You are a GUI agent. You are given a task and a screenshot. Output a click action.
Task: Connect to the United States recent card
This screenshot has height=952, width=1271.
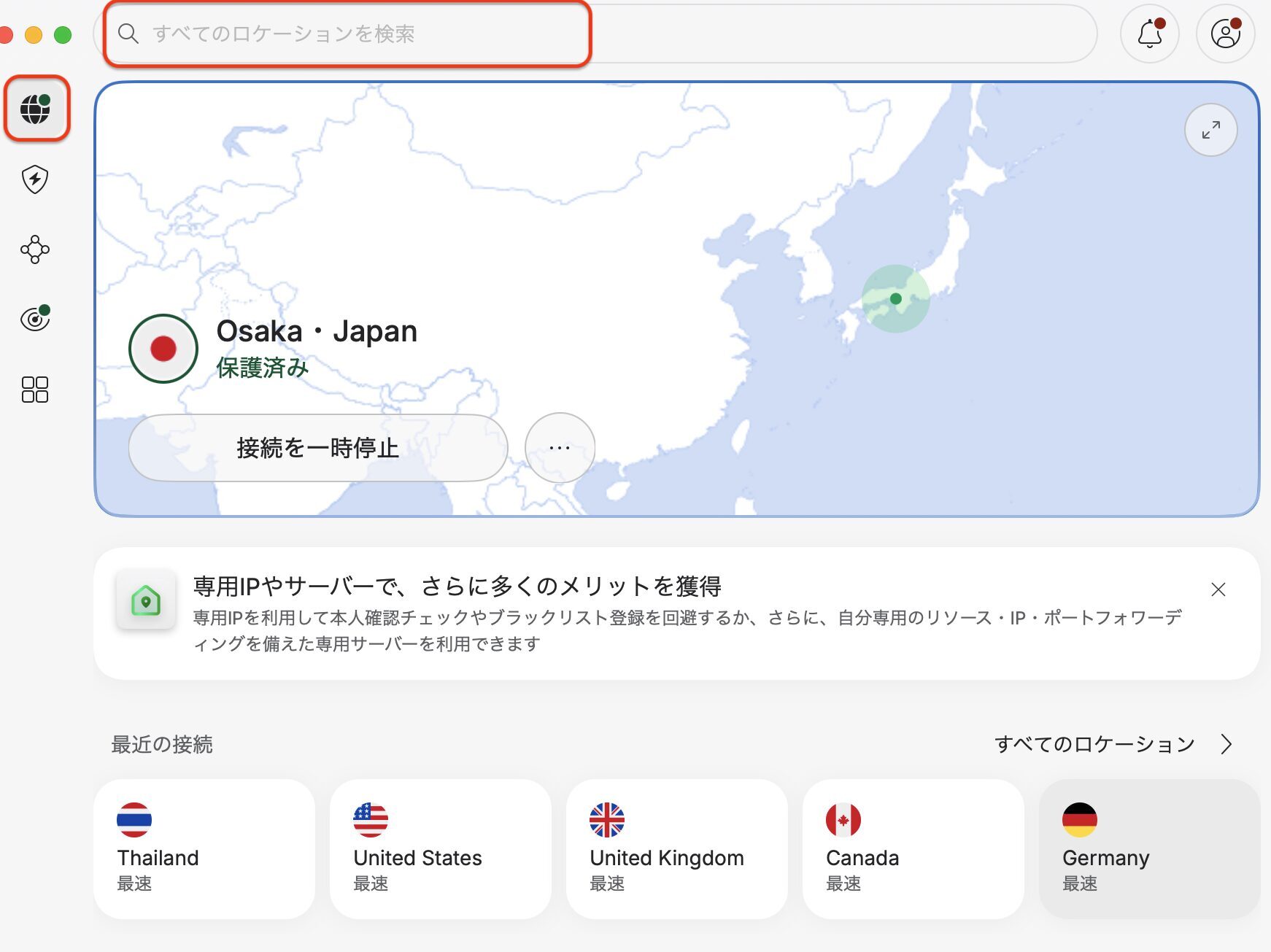(441, 849)
